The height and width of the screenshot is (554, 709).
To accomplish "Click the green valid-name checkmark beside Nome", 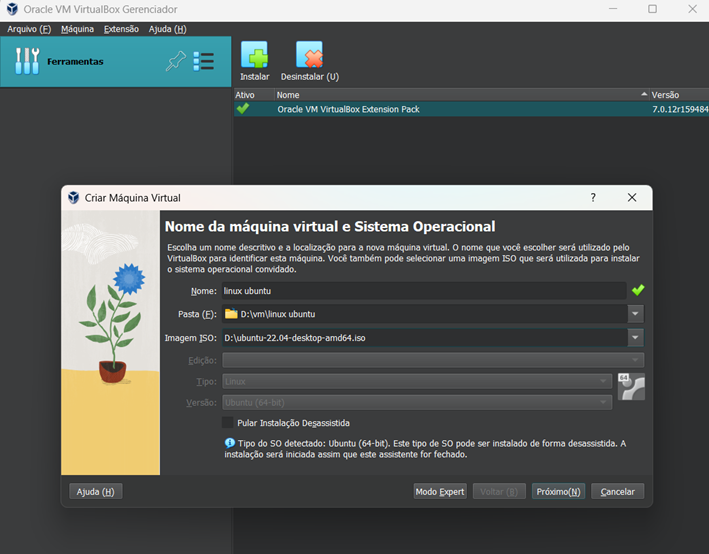I will click(638, 290).
